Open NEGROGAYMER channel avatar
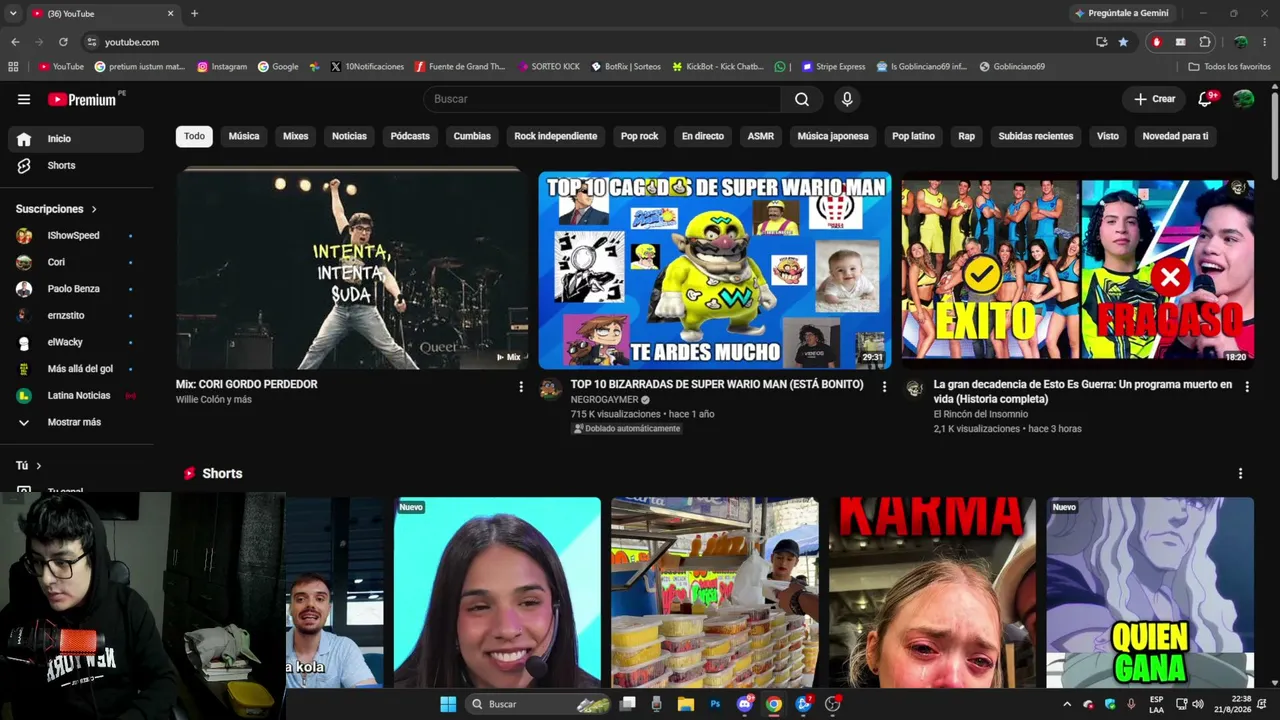The height and width of the screenshot is (720, 1280). pos(551,389)
